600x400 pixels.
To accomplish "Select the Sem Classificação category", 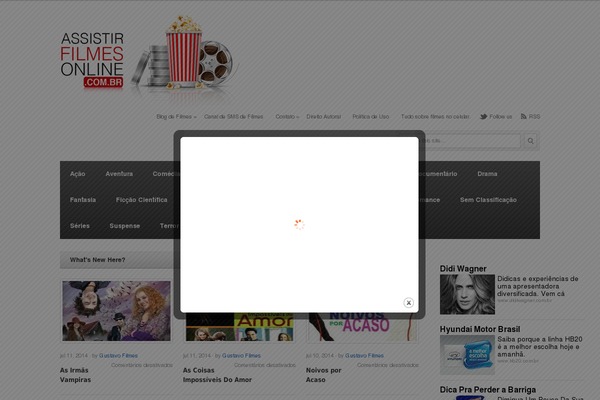I will 488,200.
